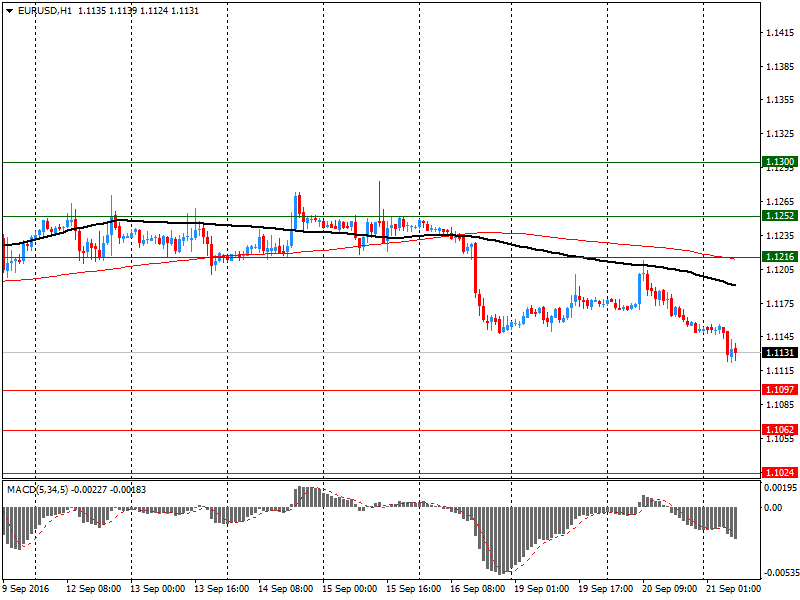Click the 1.1097 red support level label

pyautogui.click(x=779, y=390)
